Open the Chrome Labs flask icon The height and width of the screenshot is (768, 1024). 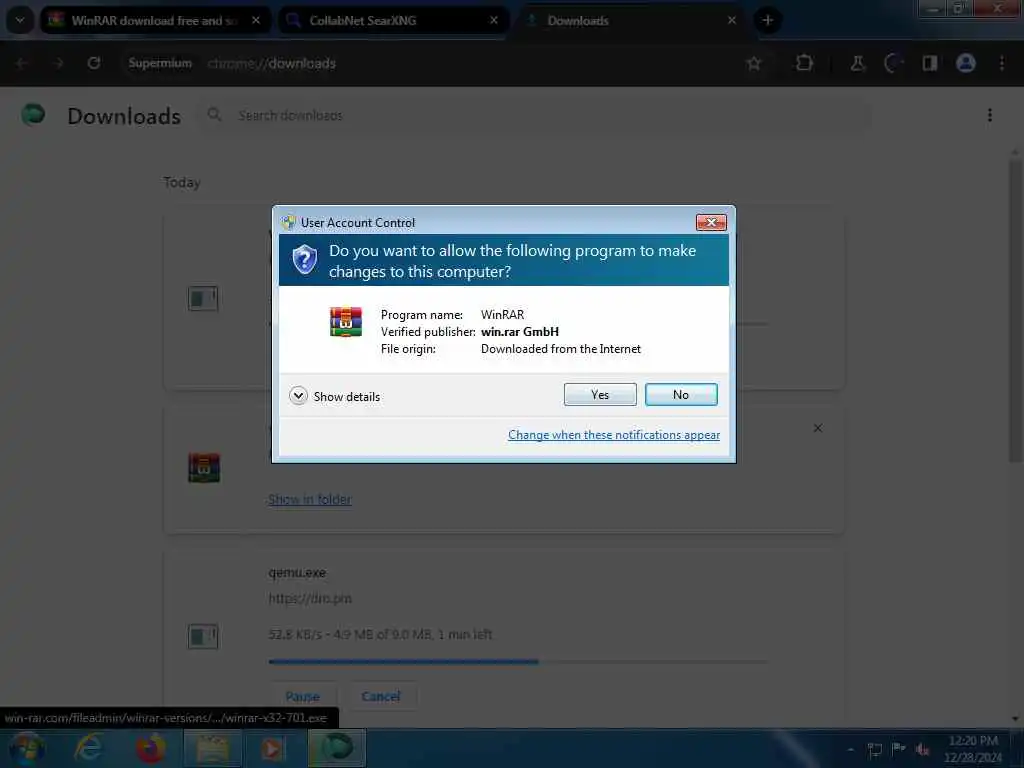[857, 63]
